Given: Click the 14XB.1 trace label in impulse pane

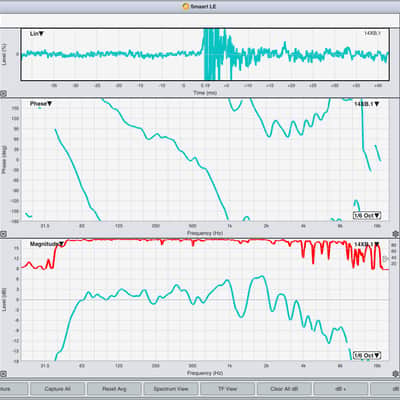Looking at the screenshot, I should (372, 33).
